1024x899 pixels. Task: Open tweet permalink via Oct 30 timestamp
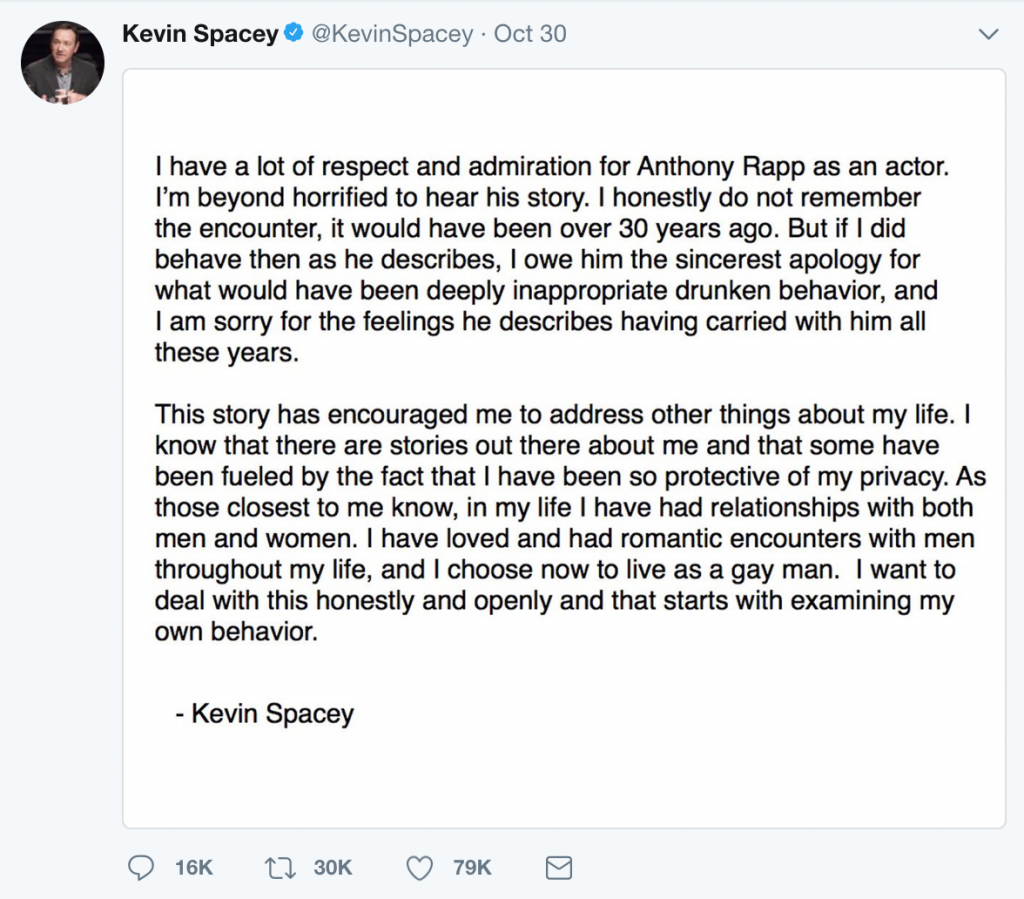530,34
